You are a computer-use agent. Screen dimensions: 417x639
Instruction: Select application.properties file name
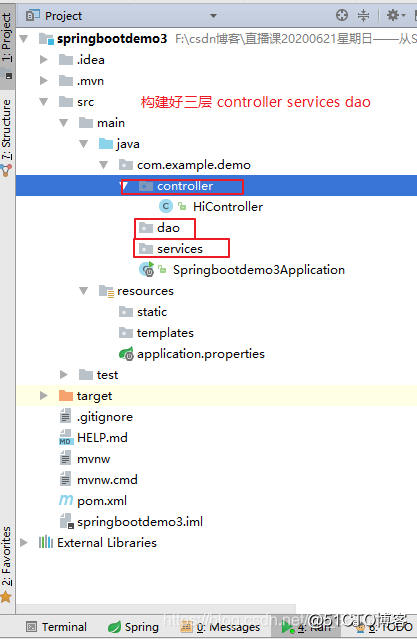click(x=201, y=354)
